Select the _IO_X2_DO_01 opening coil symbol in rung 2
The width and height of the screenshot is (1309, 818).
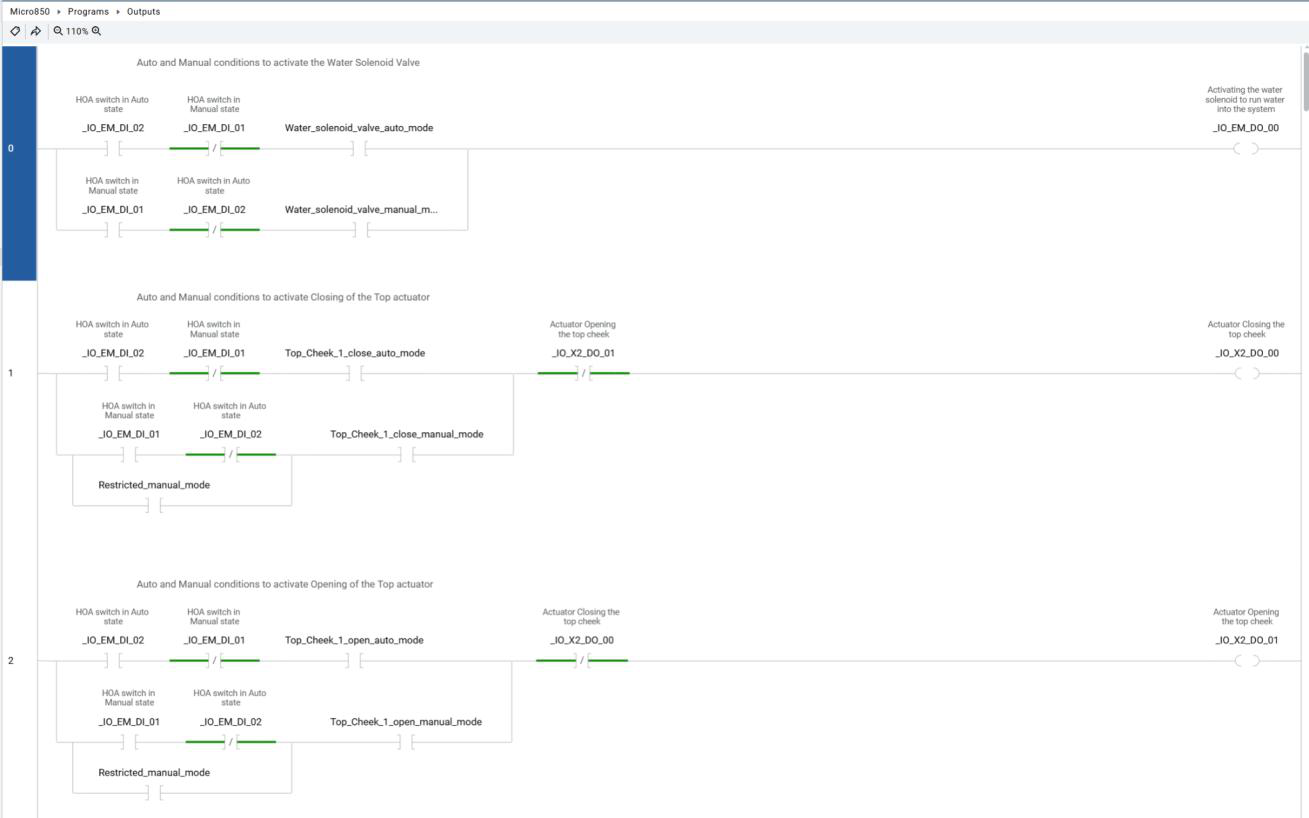tap(1246, 661)
